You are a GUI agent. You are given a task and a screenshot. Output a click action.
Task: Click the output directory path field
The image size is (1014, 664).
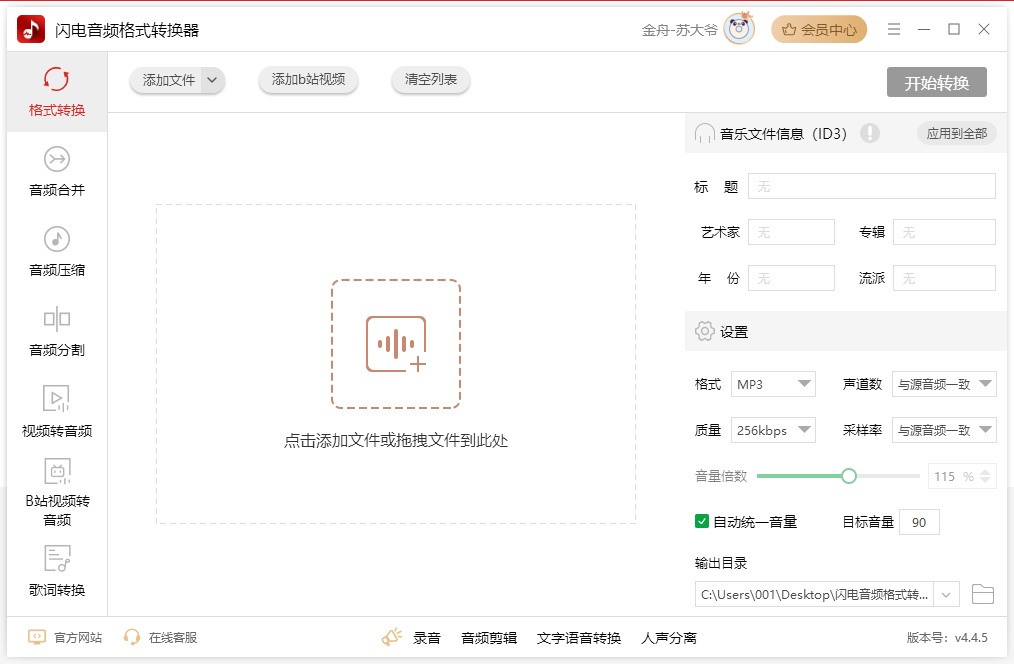point(814,594)
